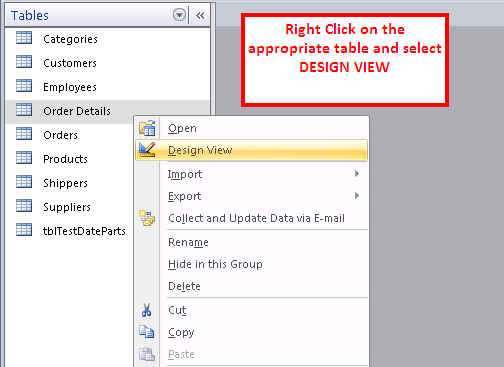
Task: Expand the Export submenu arrow
Action: (357, 196)
